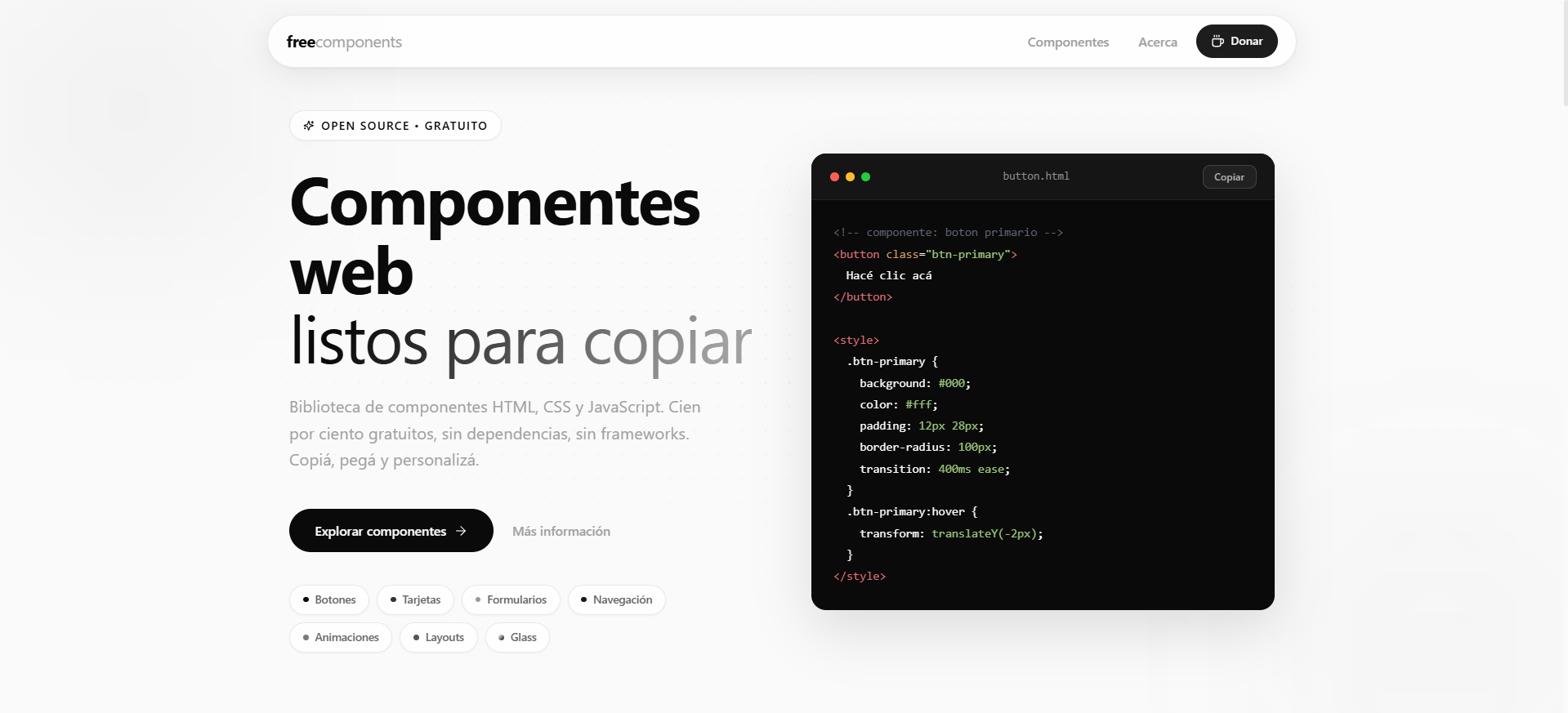1568x713 pixels.
Task: Select the Tarjetas category chip
Action: pyautogui.click(x=415, y=599)
